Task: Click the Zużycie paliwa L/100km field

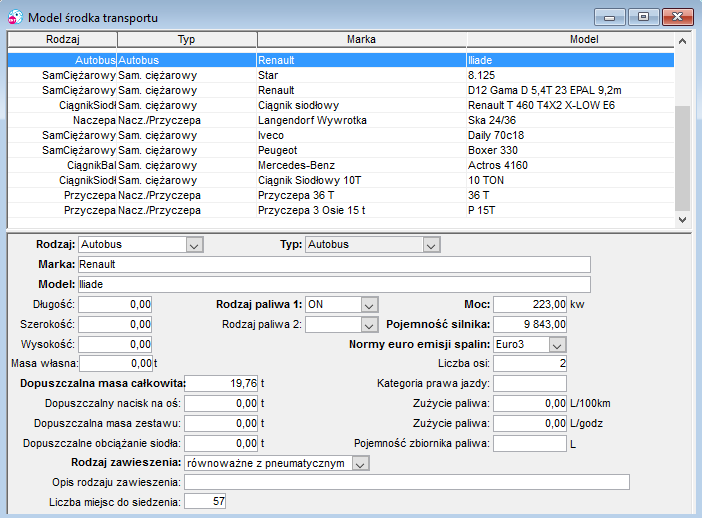Action: click(x=530, y=403)
